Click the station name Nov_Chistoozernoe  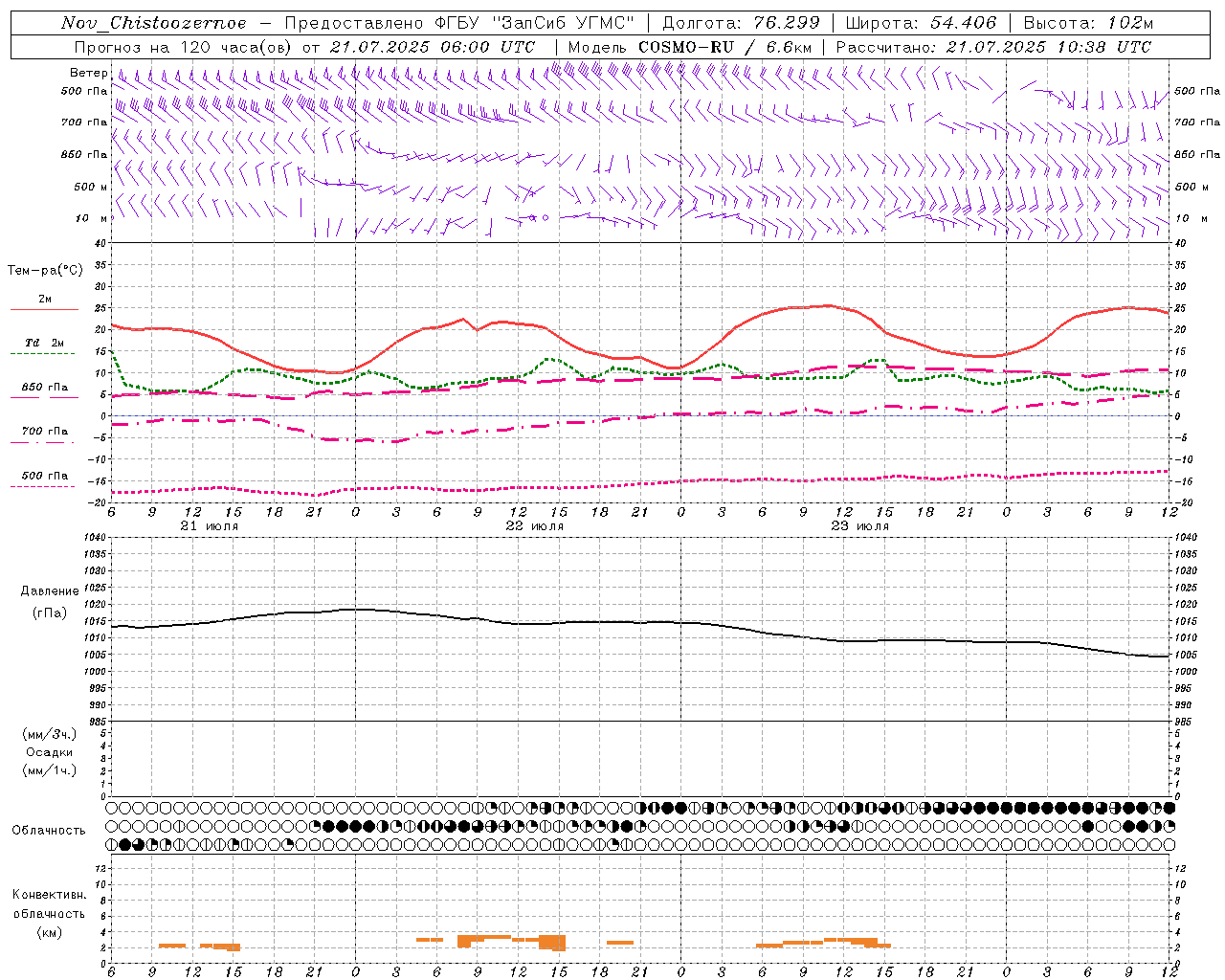coord(153,23)
